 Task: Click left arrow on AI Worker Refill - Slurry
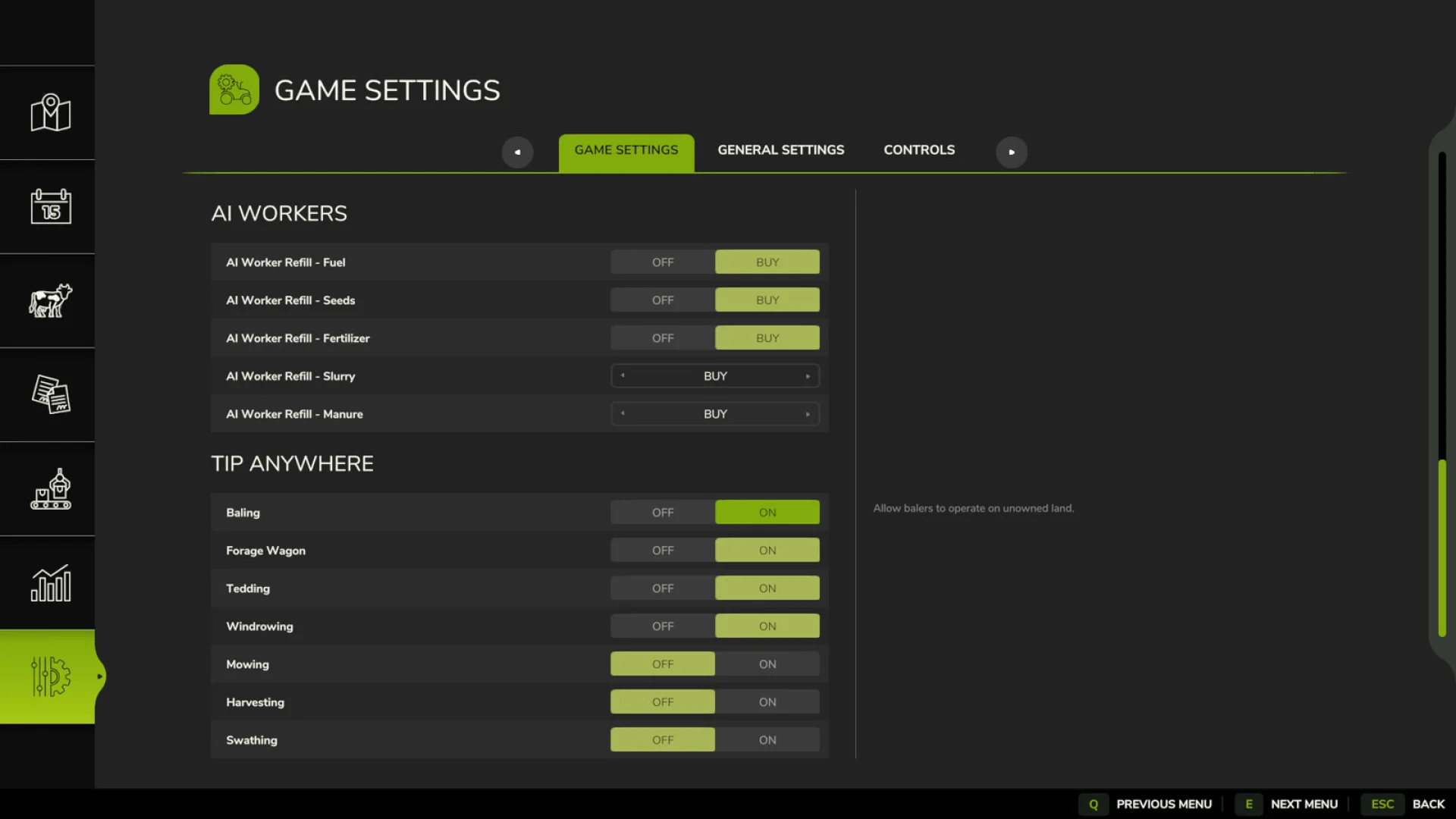(x=623, y=375)
